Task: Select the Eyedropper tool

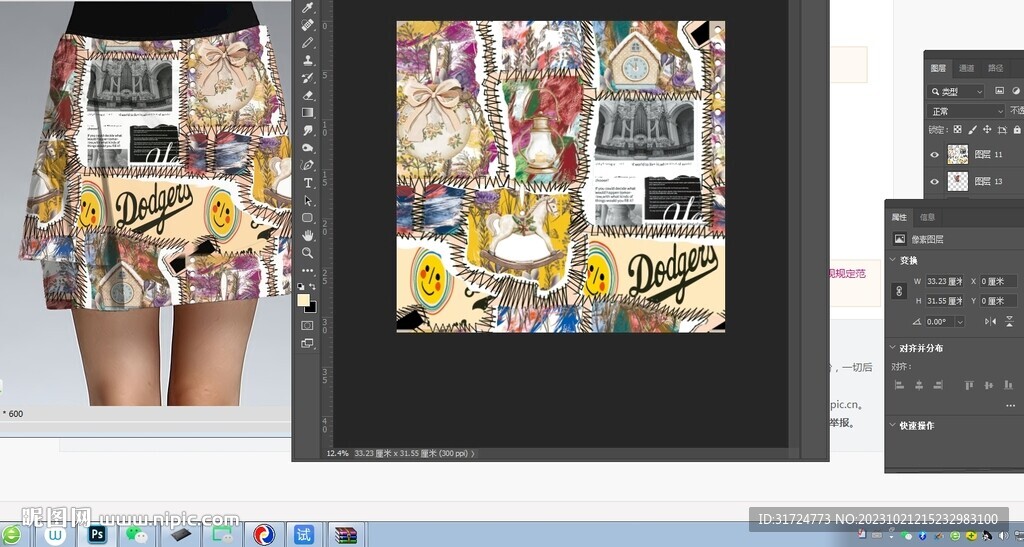Action: tap(308, 8)
